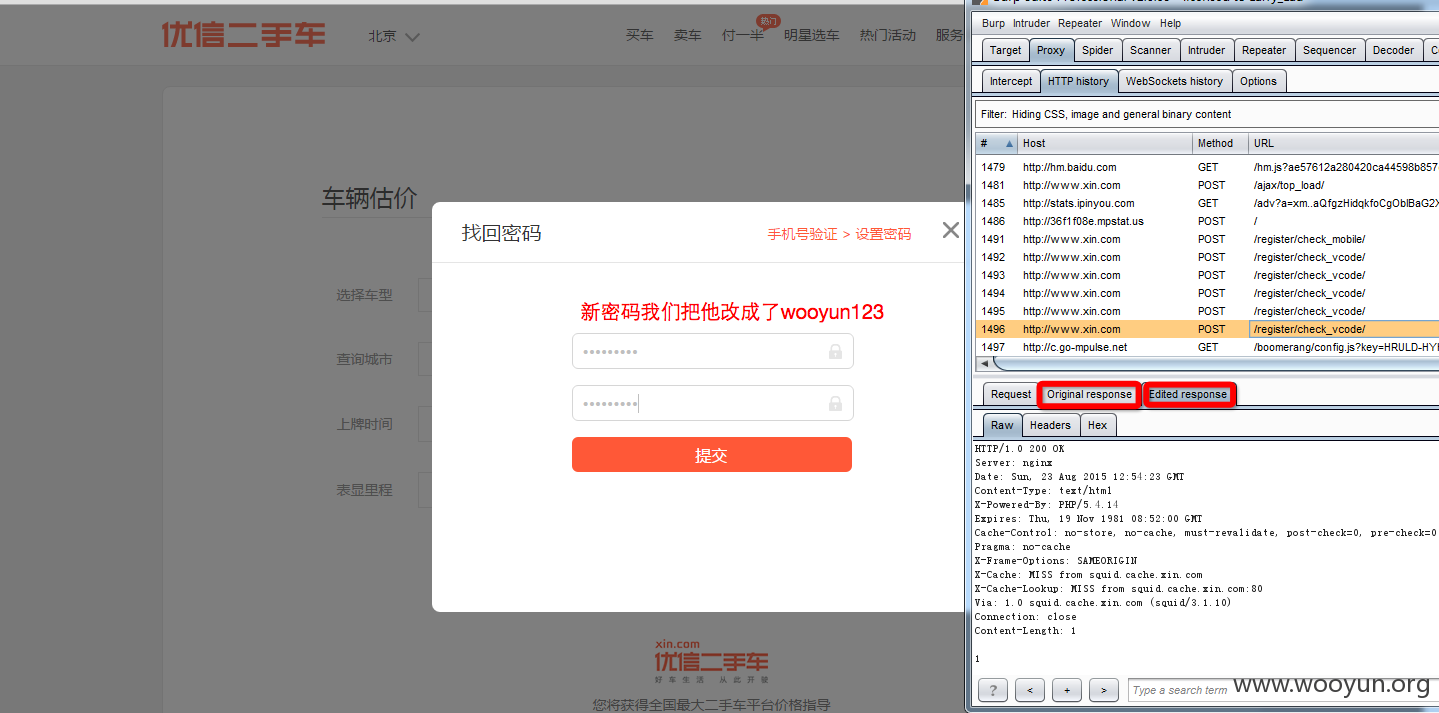This screenshot has height=713, width=1439.
Task: Click the lock icon in first password field
Action: click(x=835, y=352)
